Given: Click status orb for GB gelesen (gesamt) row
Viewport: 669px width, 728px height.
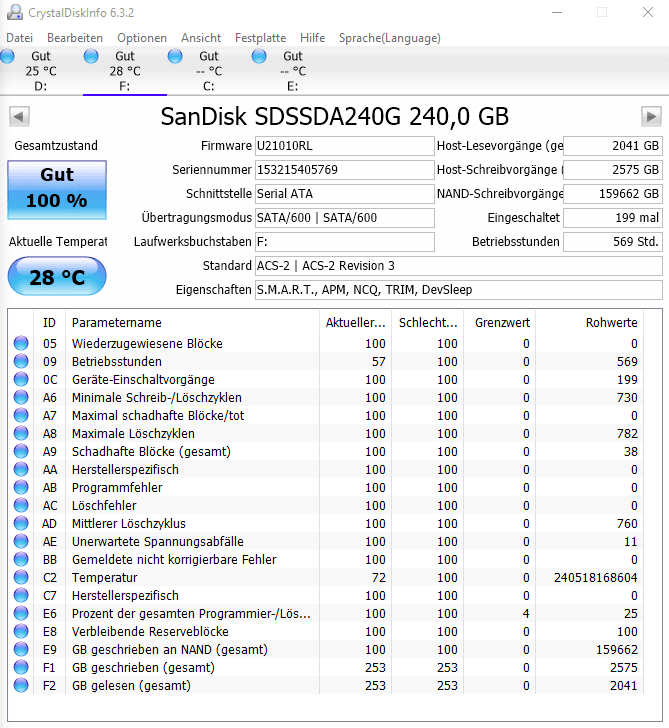Looking at the screenshot, I should click(x=21, y=685).
